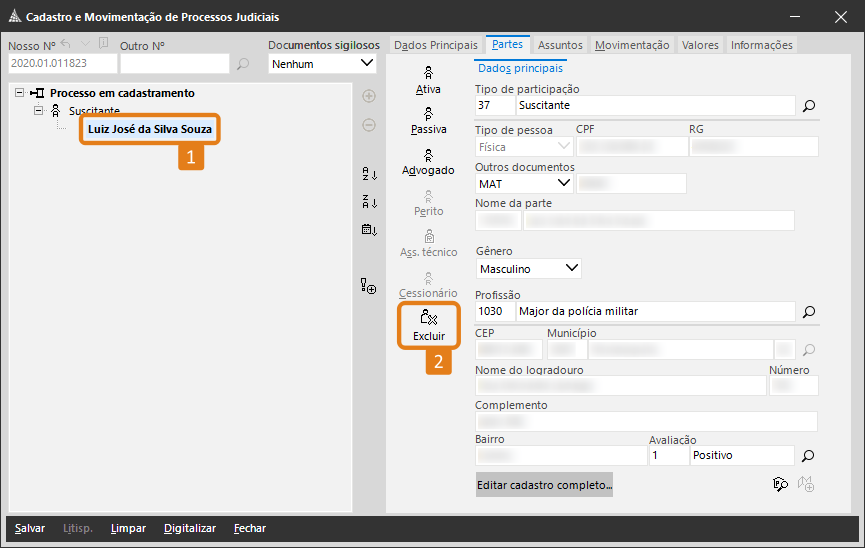Search Tipo de participação magnifier
The height and width of the screenshot is (548, 865).
(809, 105)
